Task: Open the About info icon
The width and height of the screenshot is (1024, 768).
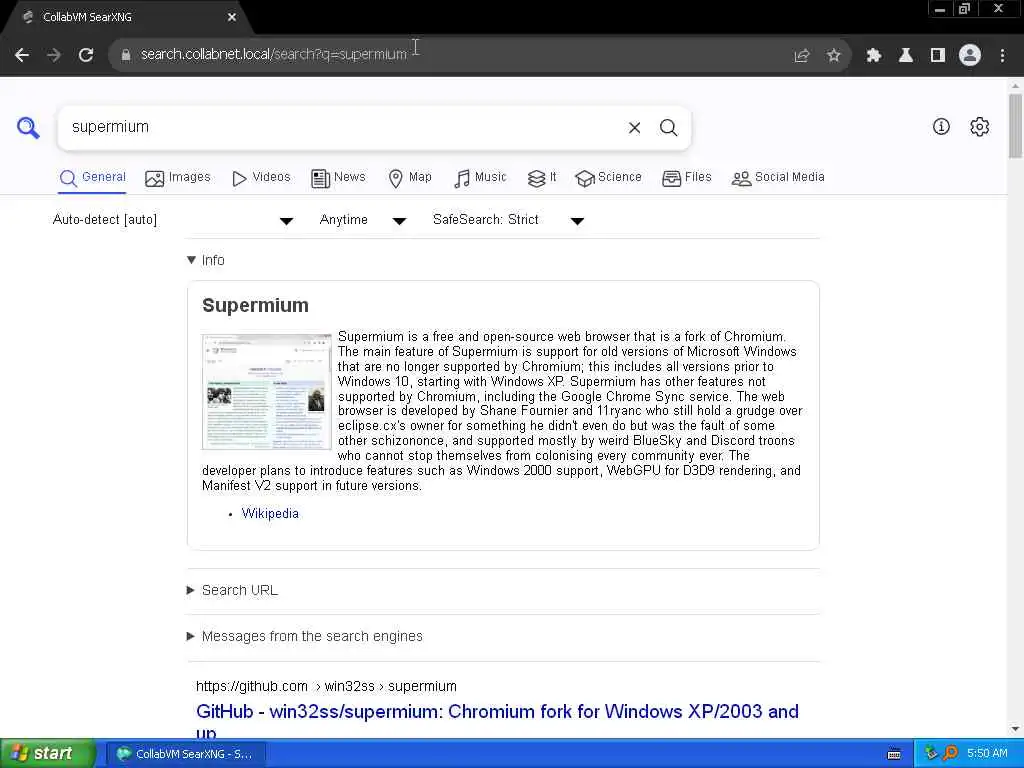Action: coord(941,127)
